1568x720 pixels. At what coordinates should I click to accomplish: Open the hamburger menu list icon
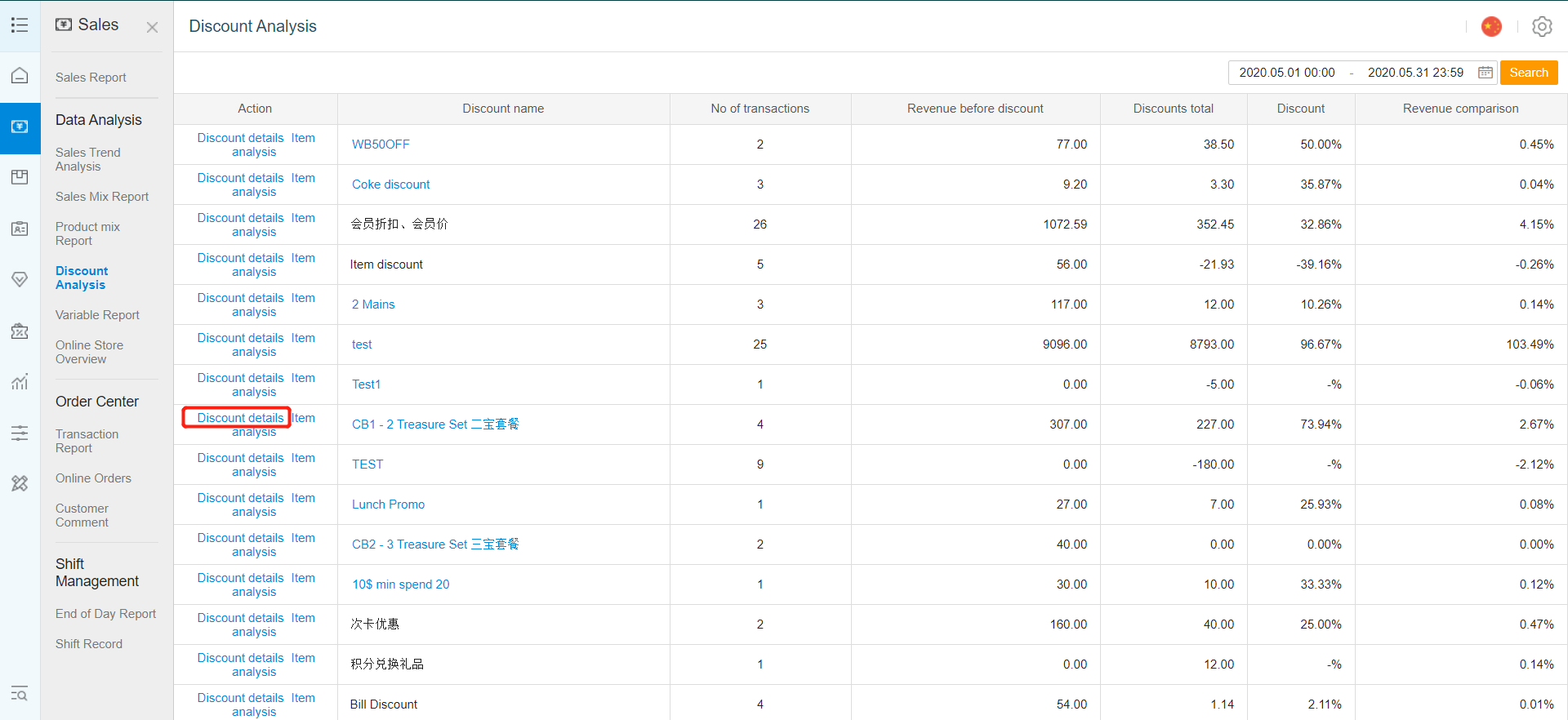point(20,25)
